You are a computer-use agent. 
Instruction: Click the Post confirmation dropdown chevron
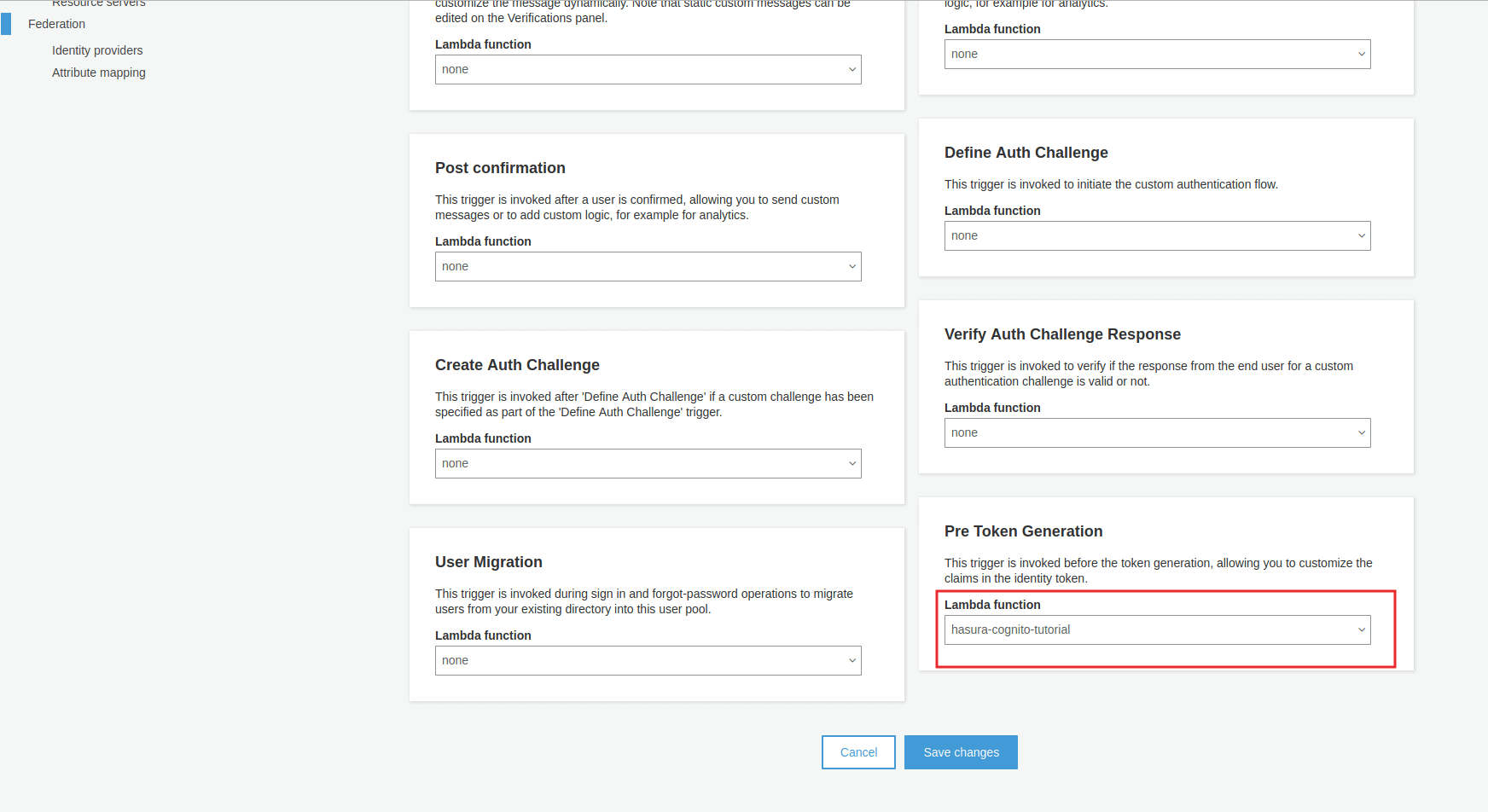coord(852,267)
